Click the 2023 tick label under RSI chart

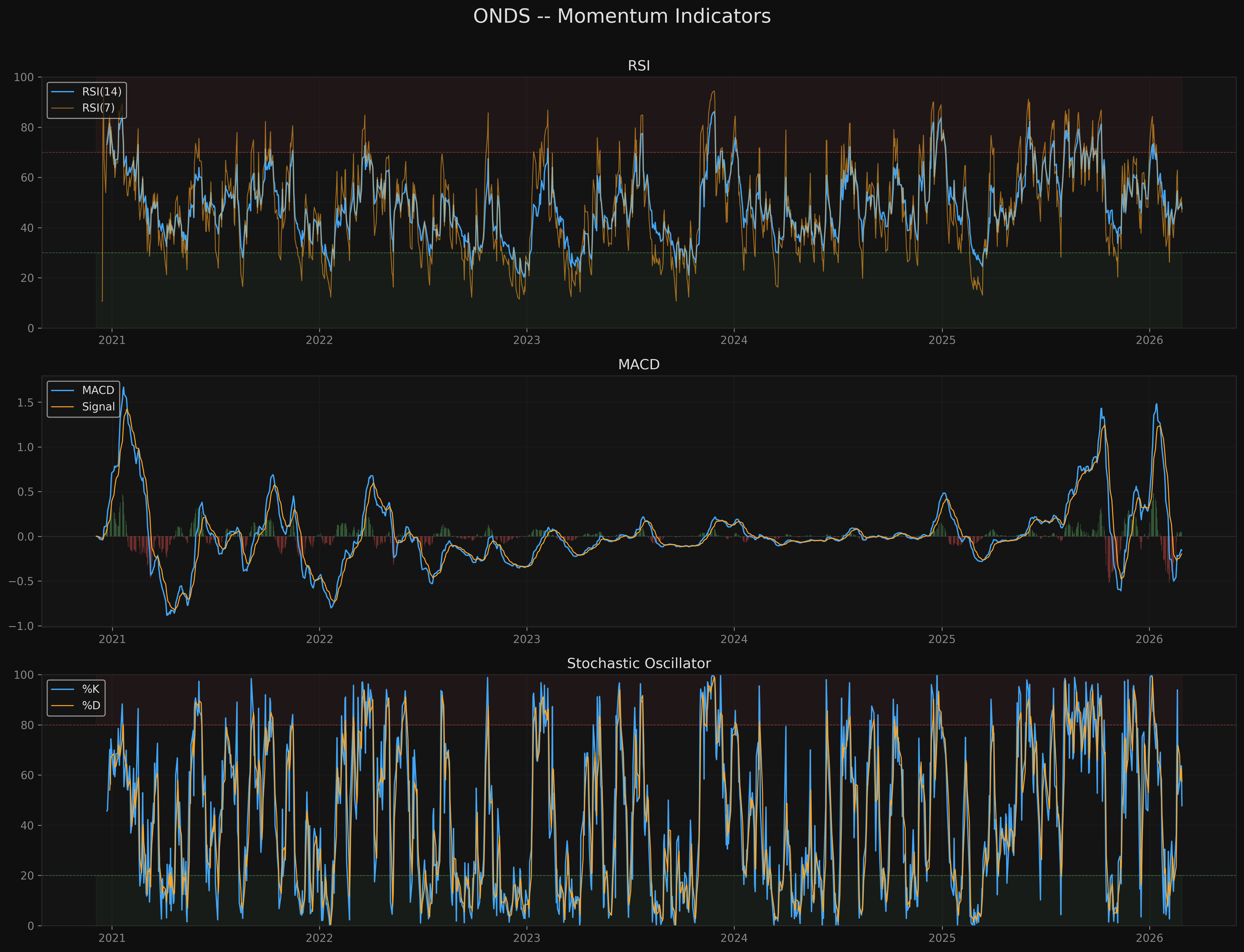tap(527, 341)
